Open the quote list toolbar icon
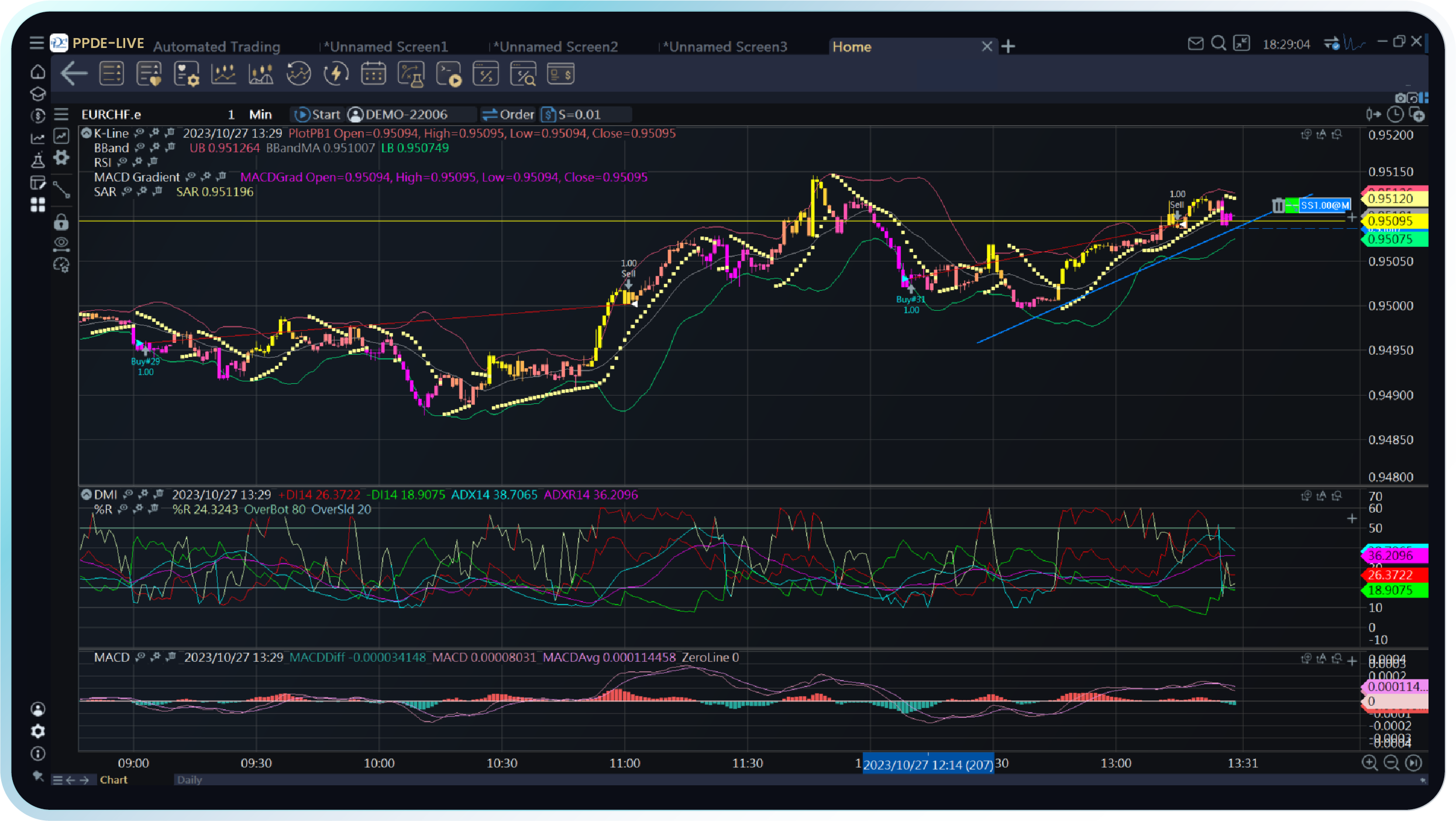1456x821 pixels. click(x=111, y=74)
